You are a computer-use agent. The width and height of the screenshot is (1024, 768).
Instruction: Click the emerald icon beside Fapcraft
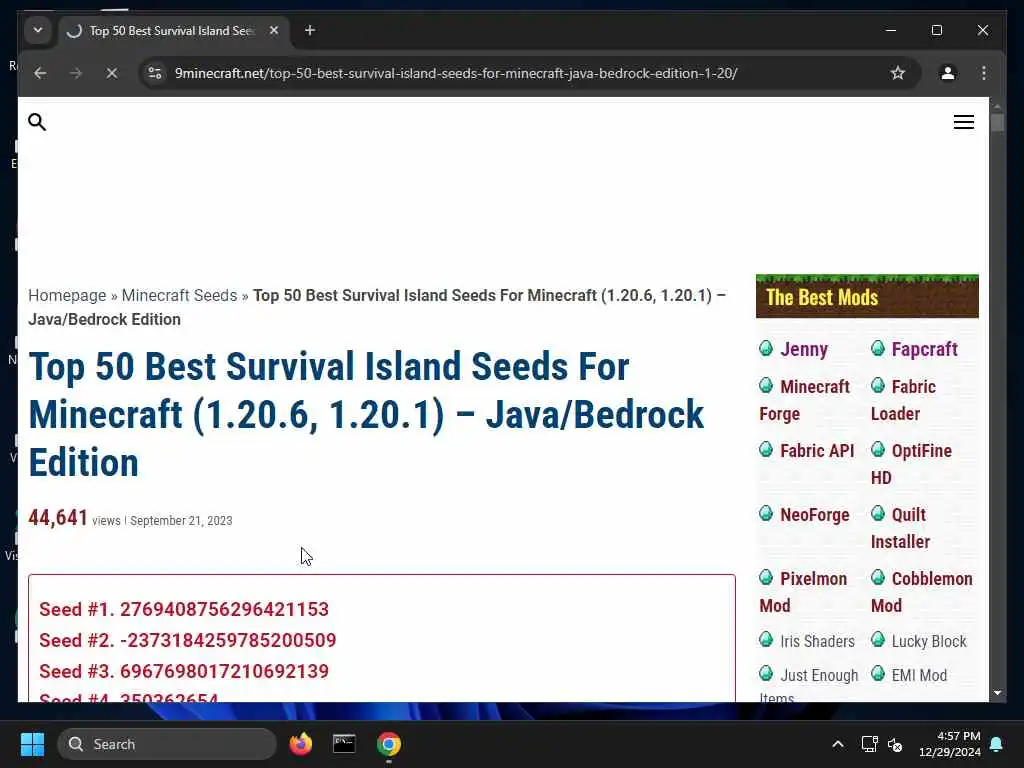pyautogui.click(x=878, y=348)
